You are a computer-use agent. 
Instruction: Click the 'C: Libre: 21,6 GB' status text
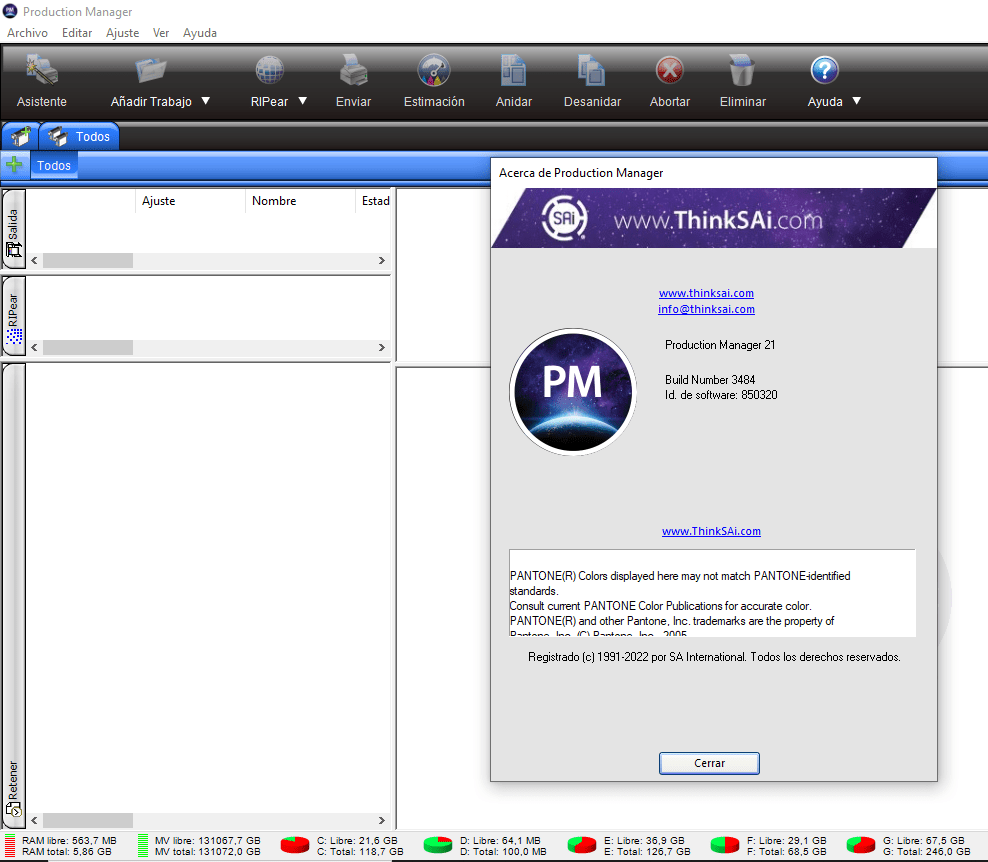click(x=357, y=841)
